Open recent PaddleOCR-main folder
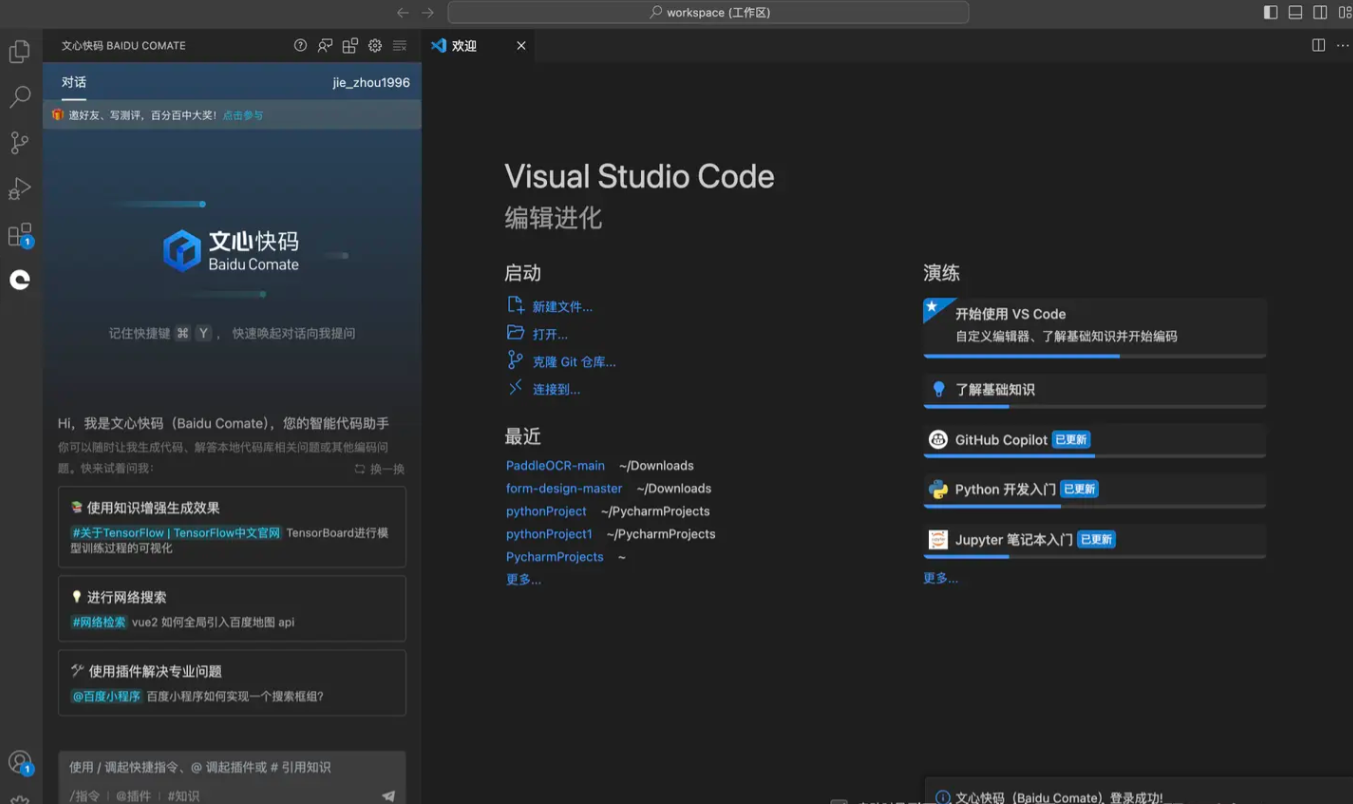This screenshot has height=804, width=1353. coord(555,466)
